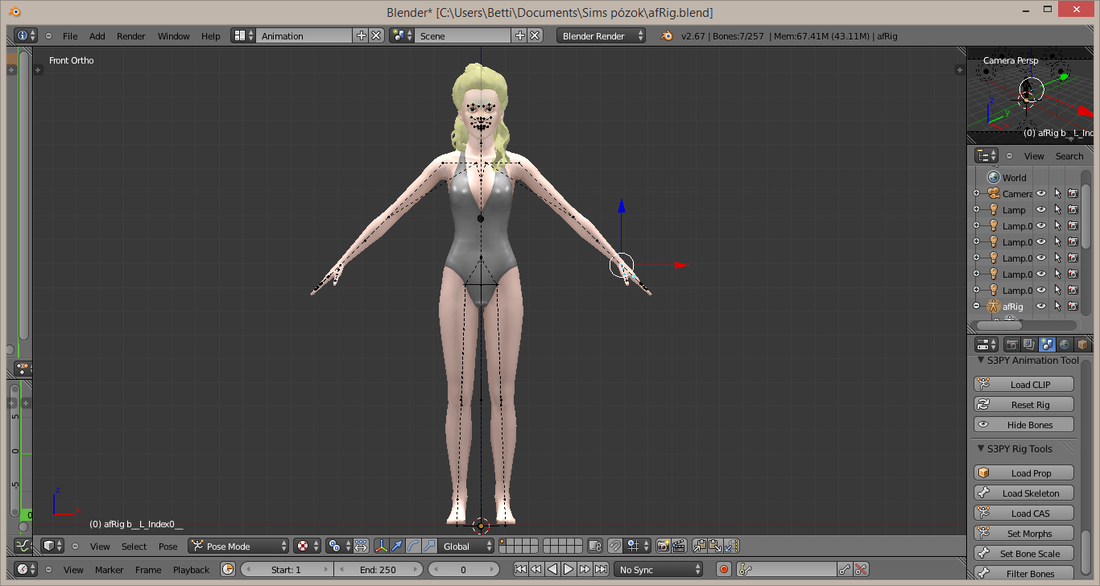Select the rotate manipulator arc icon
This screenshot has width=1100, height=586.
(x=413, y=546)
